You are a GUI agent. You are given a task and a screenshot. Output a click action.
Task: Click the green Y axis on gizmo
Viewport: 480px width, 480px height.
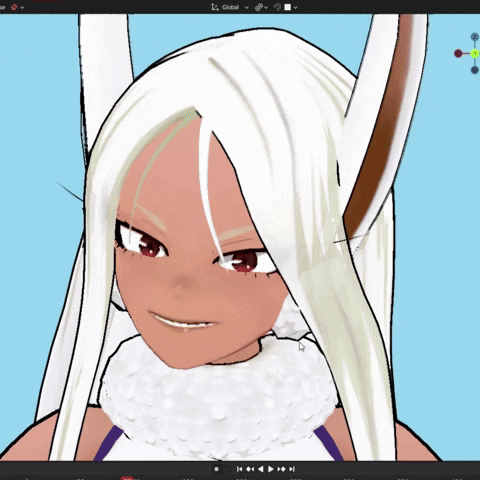click(x=475, y=53)
